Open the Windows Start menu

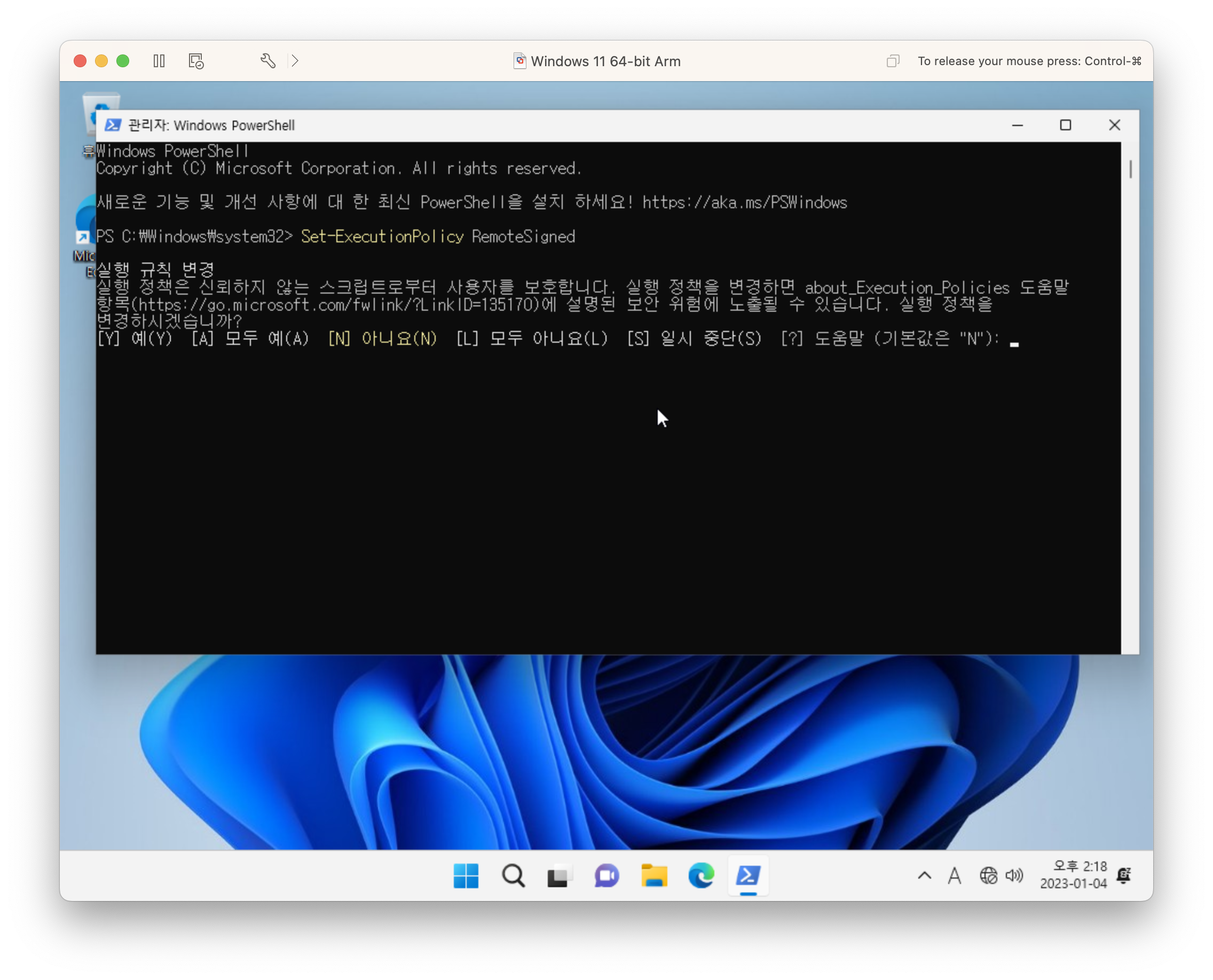[466, 875]
